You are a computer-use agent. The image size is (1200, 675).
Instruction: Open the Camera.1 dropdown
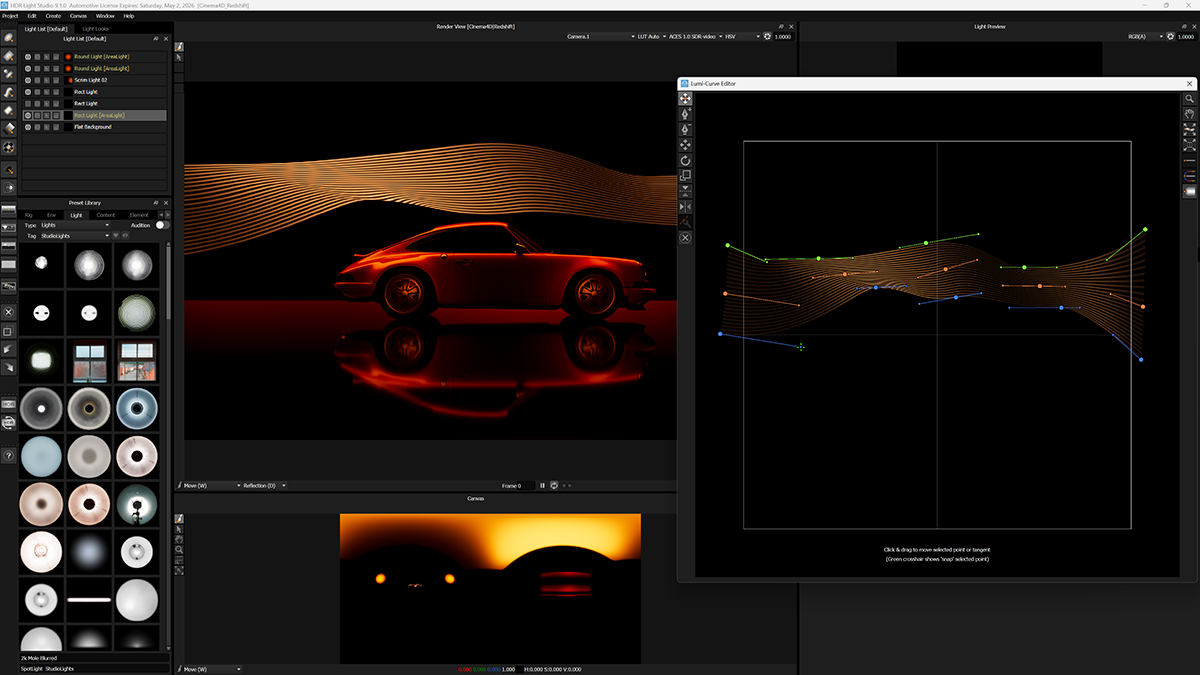pos(600,36)
